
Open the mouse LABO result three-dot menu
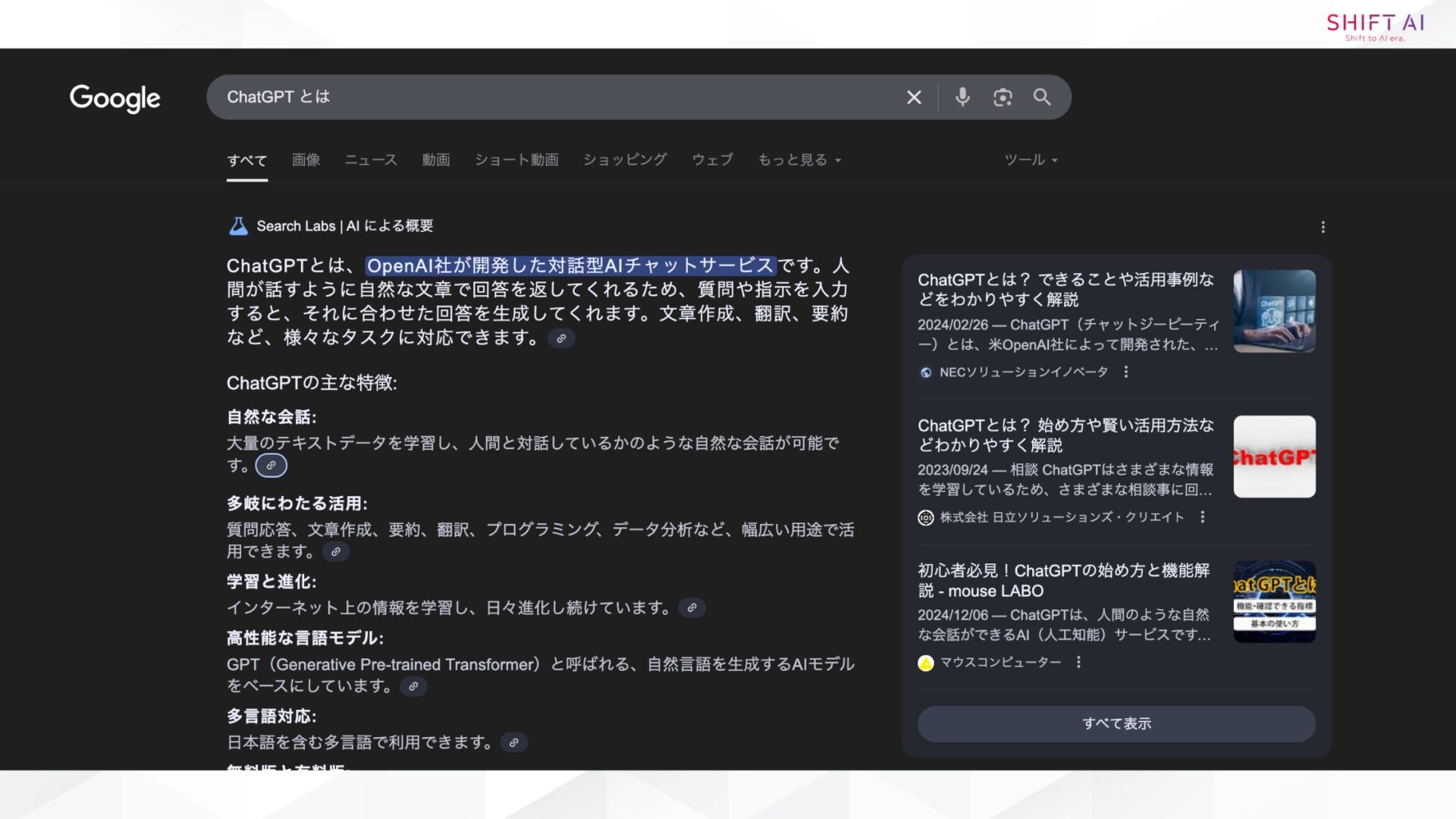[x=1078, y=662]
